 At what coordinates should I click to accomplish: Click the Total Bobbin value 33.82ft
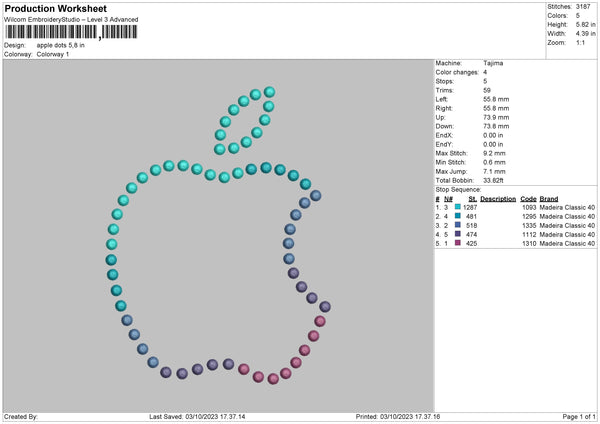point(493,180)
